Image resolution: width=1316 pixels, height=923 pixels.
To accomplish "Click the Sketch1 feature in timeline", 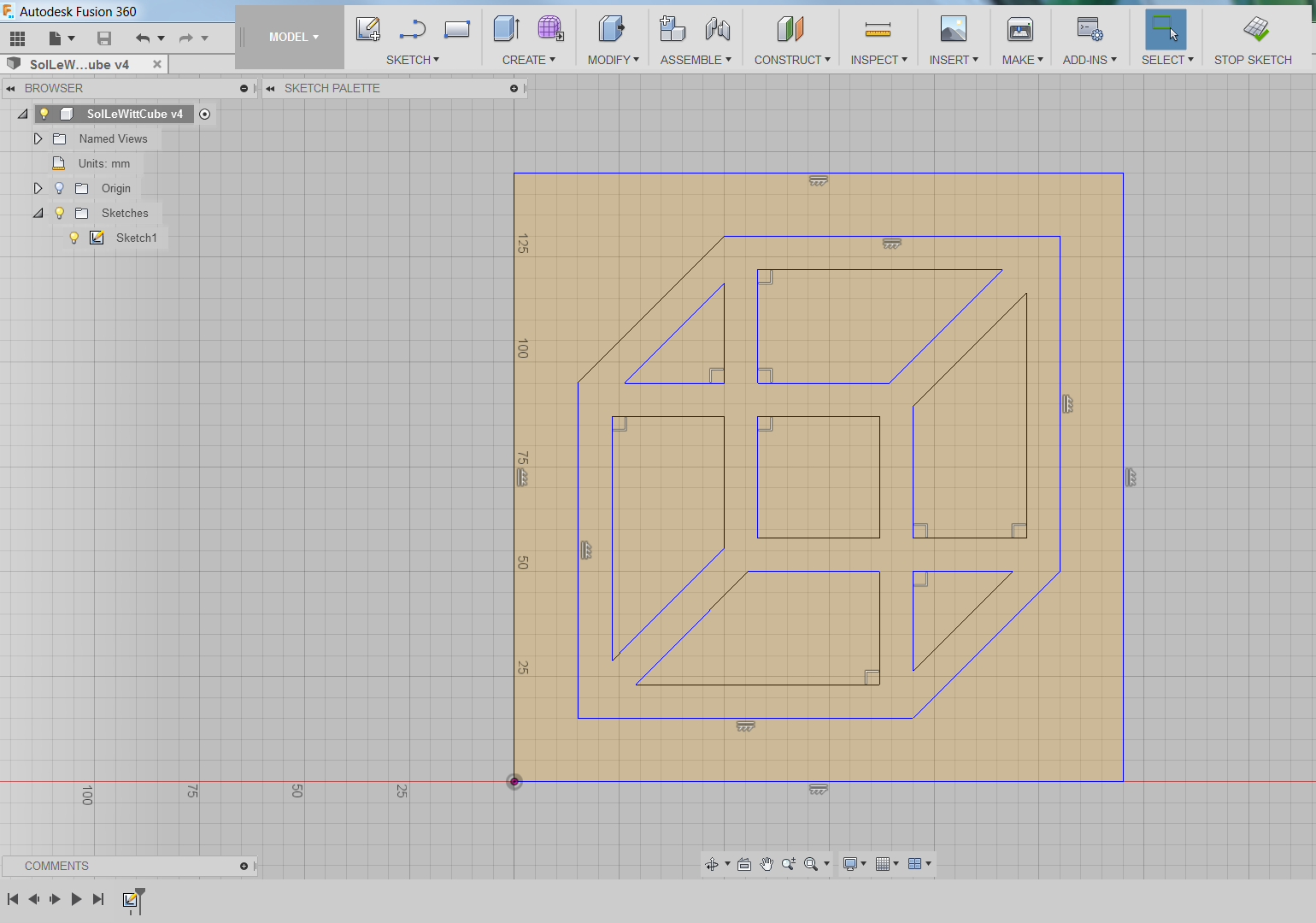I will point(130,899).
